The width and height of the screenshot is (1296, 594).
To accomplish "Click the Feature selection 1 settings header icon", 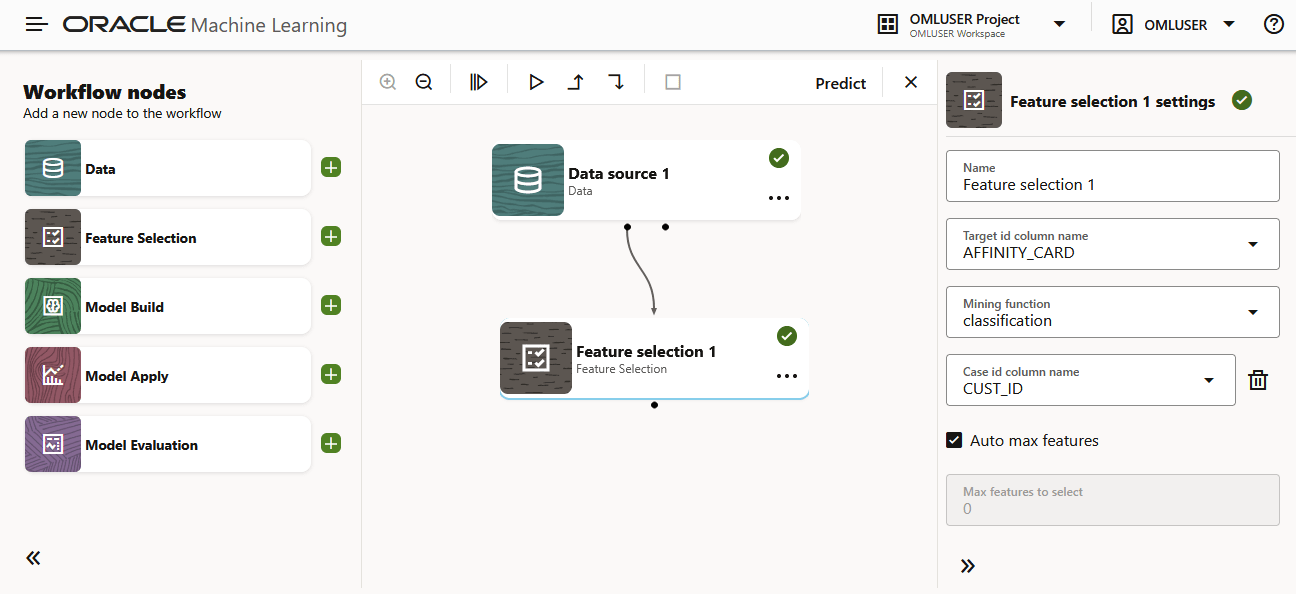I will (974, 100).
